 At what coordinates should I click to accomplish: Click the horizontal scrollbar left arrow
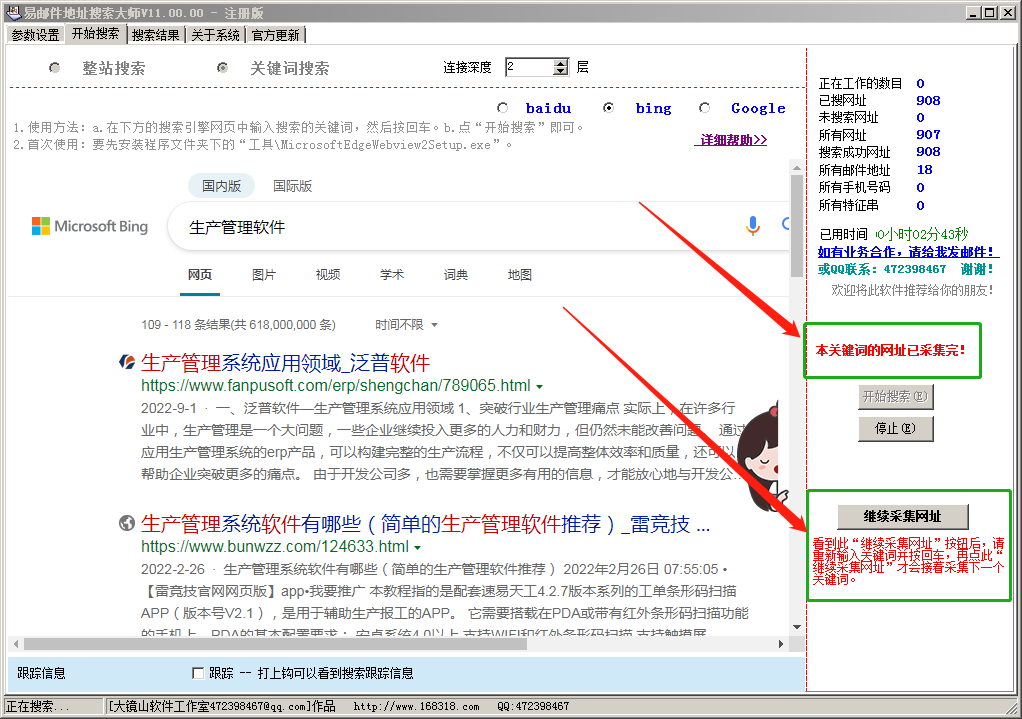click(16, 644)
